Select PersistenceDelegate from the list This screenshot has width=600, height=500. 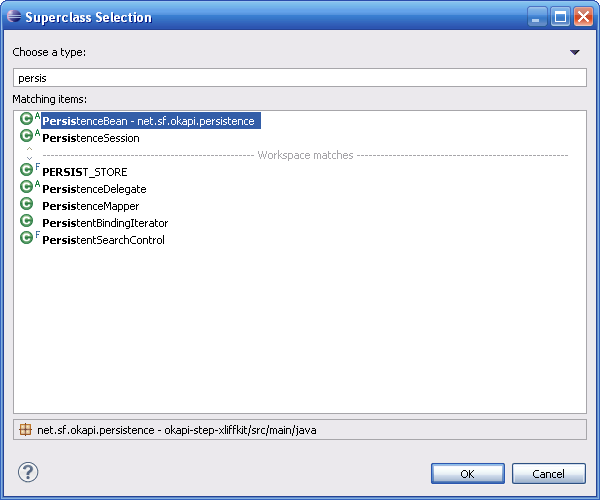94,189
